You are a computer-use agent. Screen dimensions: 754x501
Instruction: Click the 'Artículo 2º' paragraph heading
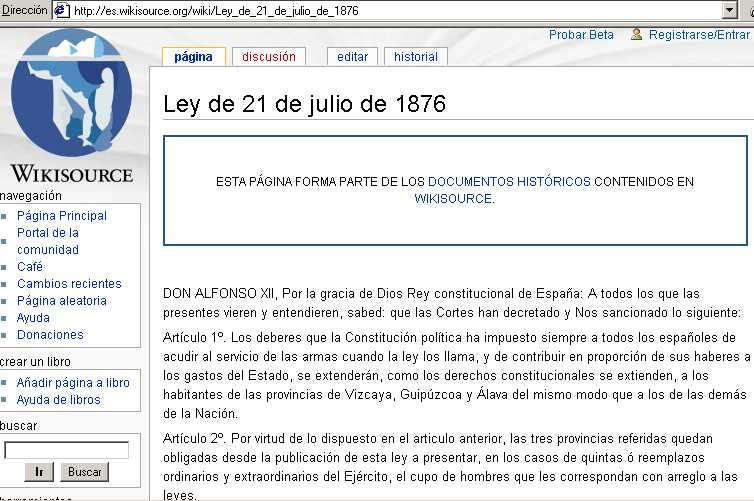[194, 438]
